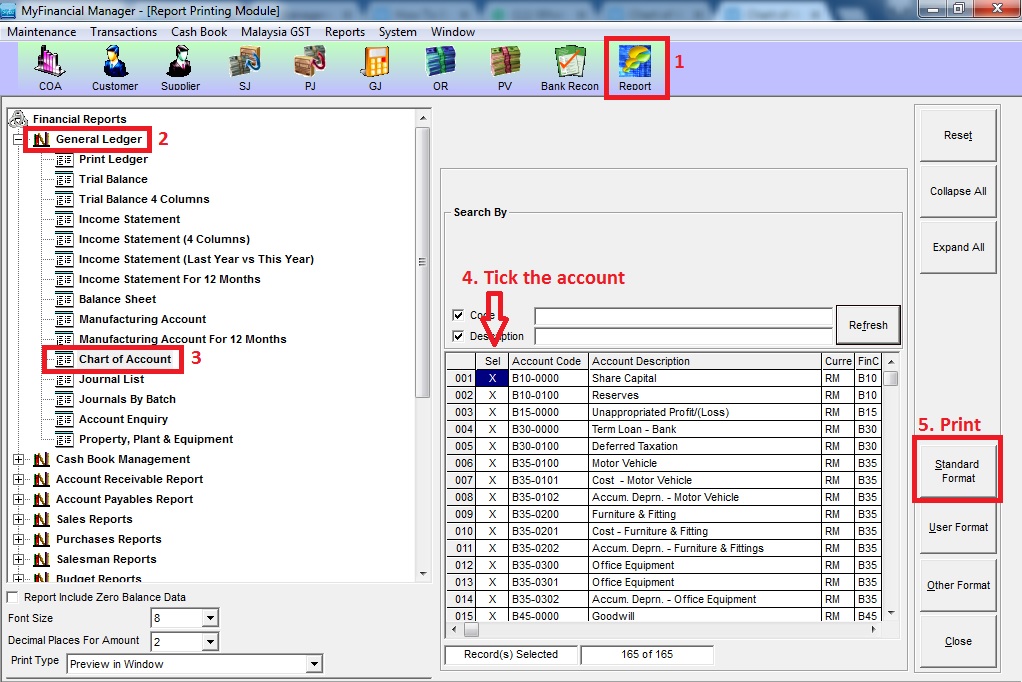Open the Font Size dropdown
1022x682 pixels.
pyautogui.click(x=209, y=619)
